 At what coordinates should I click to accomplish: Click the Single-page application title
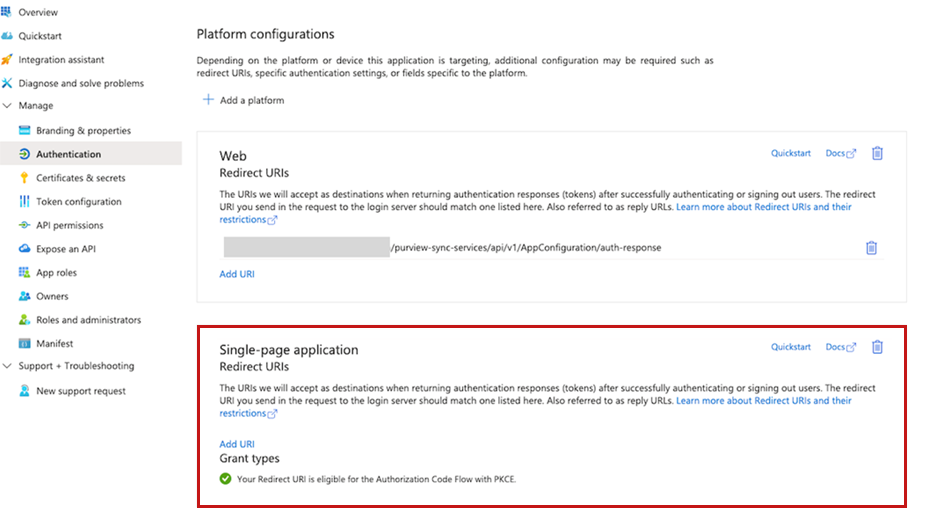pos(289,350)
